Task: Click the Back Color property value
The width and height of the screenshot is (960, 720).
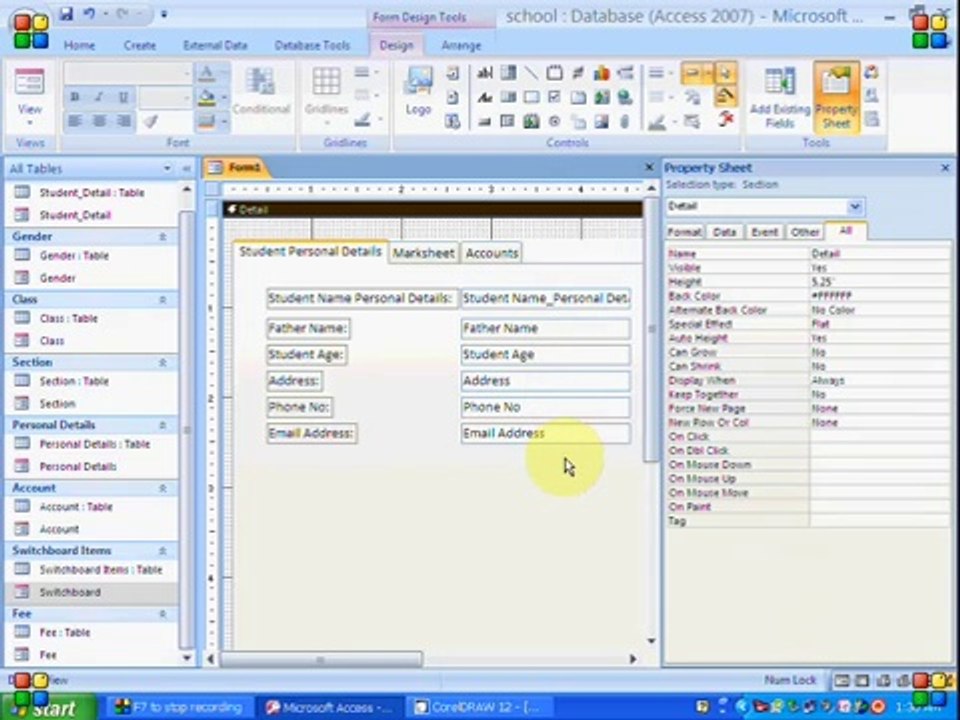Action: coord(879,296)
